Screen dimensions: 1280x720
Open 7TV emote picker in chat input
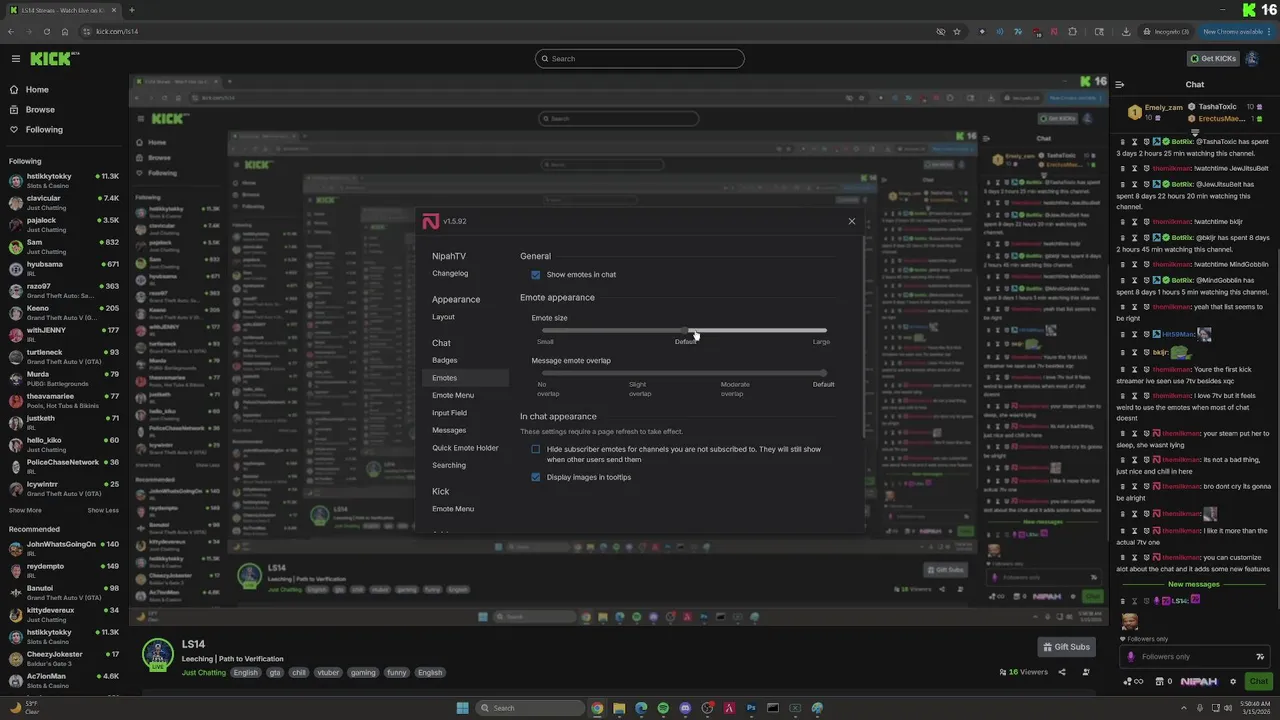(1260, 657)
